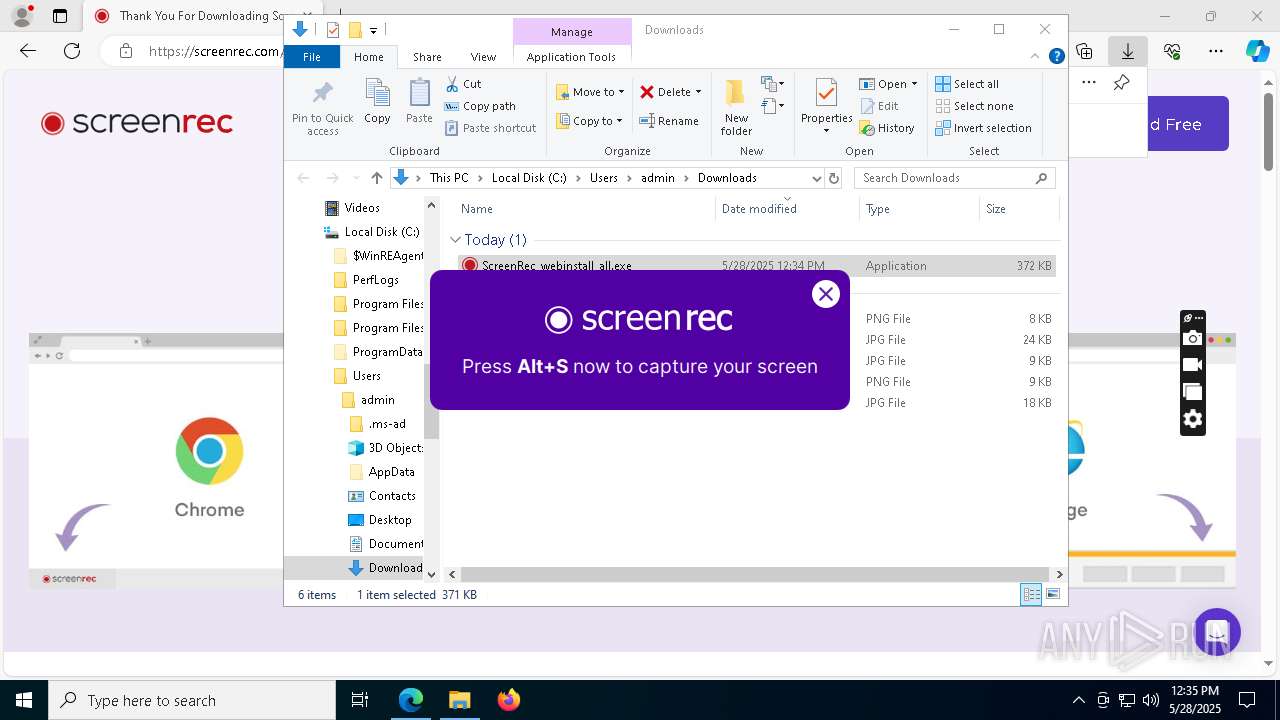
Task: Open Copy to dropdown
Action: click(589, 121)
